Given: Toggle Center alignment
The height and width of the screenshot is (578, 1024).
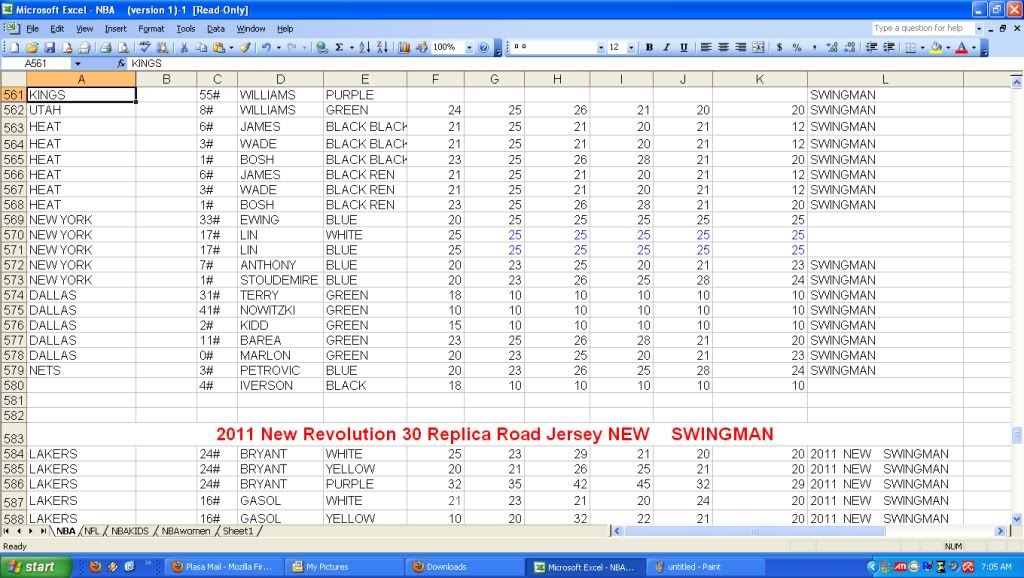Looking at the screenshot, I should coord(723,48).
